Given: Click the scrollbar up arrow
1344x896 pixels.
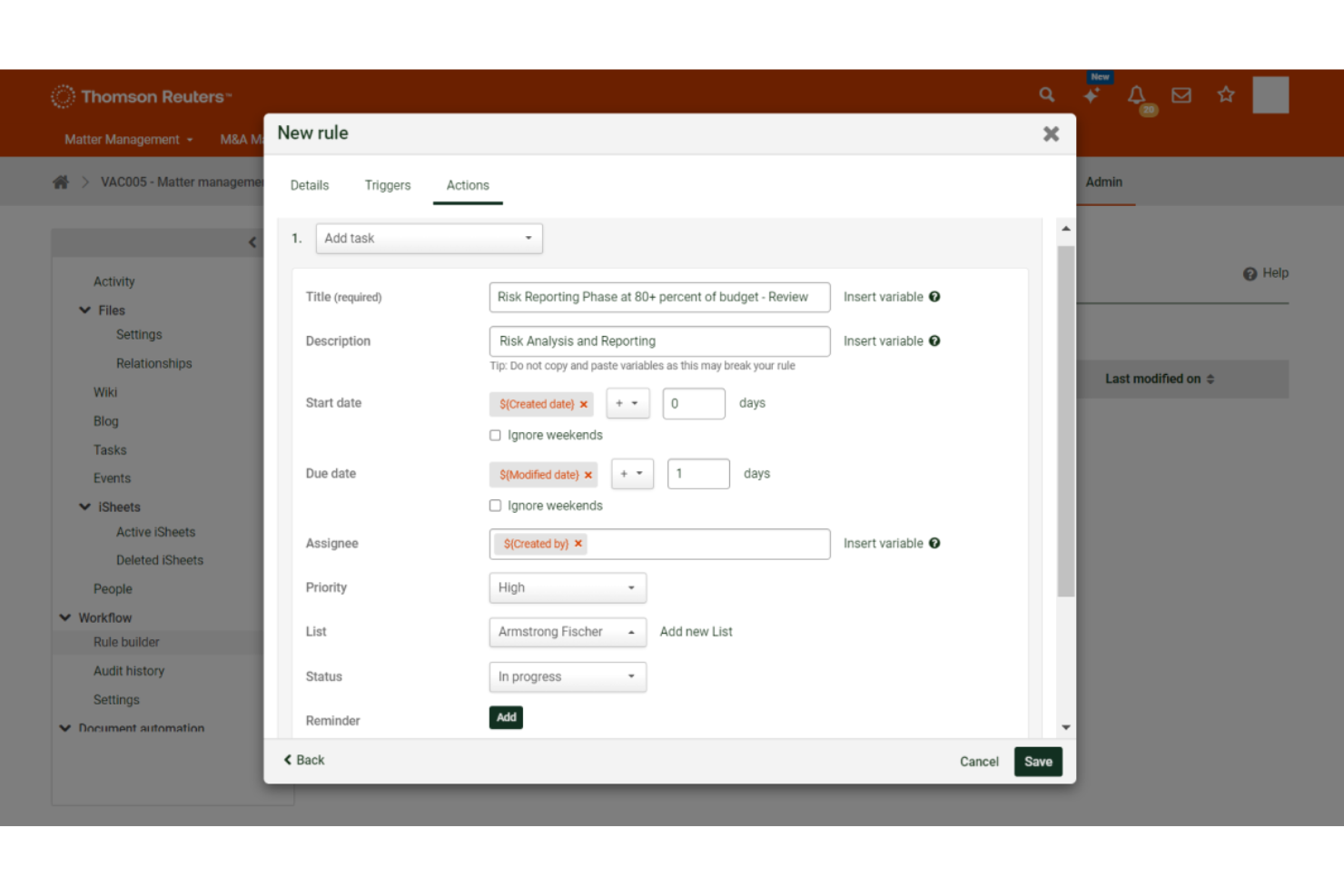Looking at the screenshot, I should tap(1066, 229).
